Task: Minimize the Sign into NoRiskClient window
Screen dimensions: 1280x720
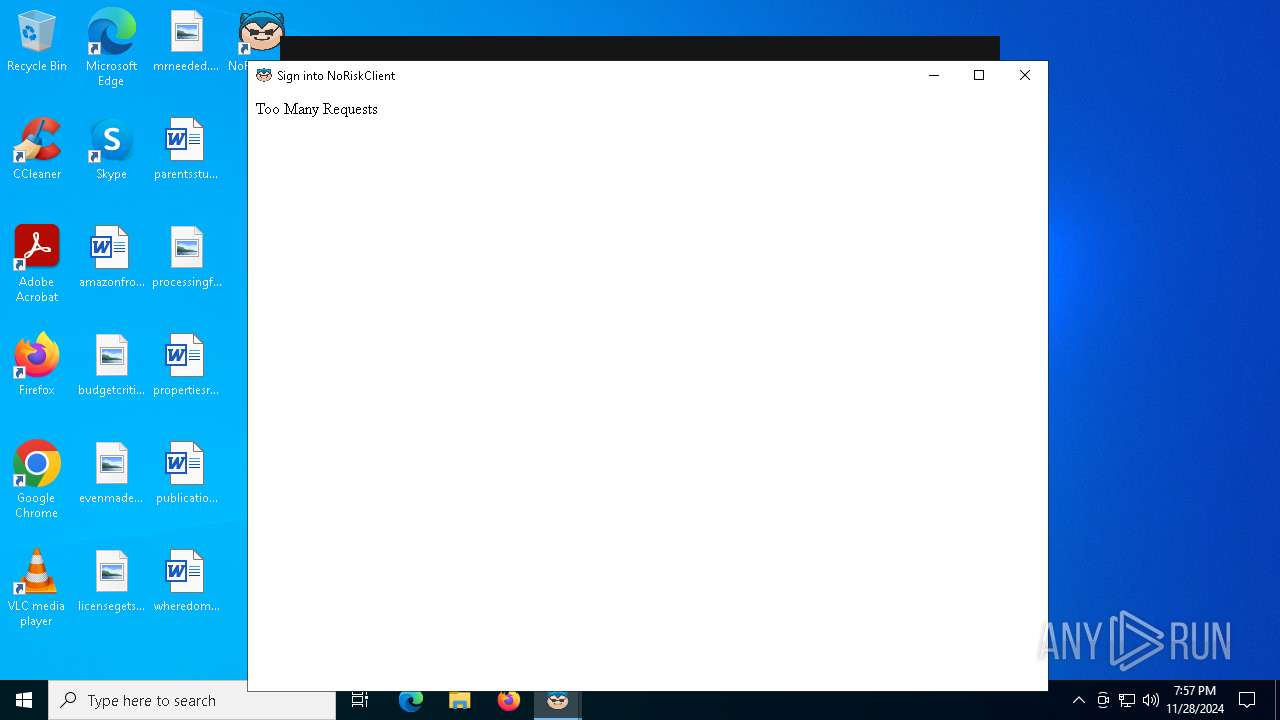Action: (933, 75)
